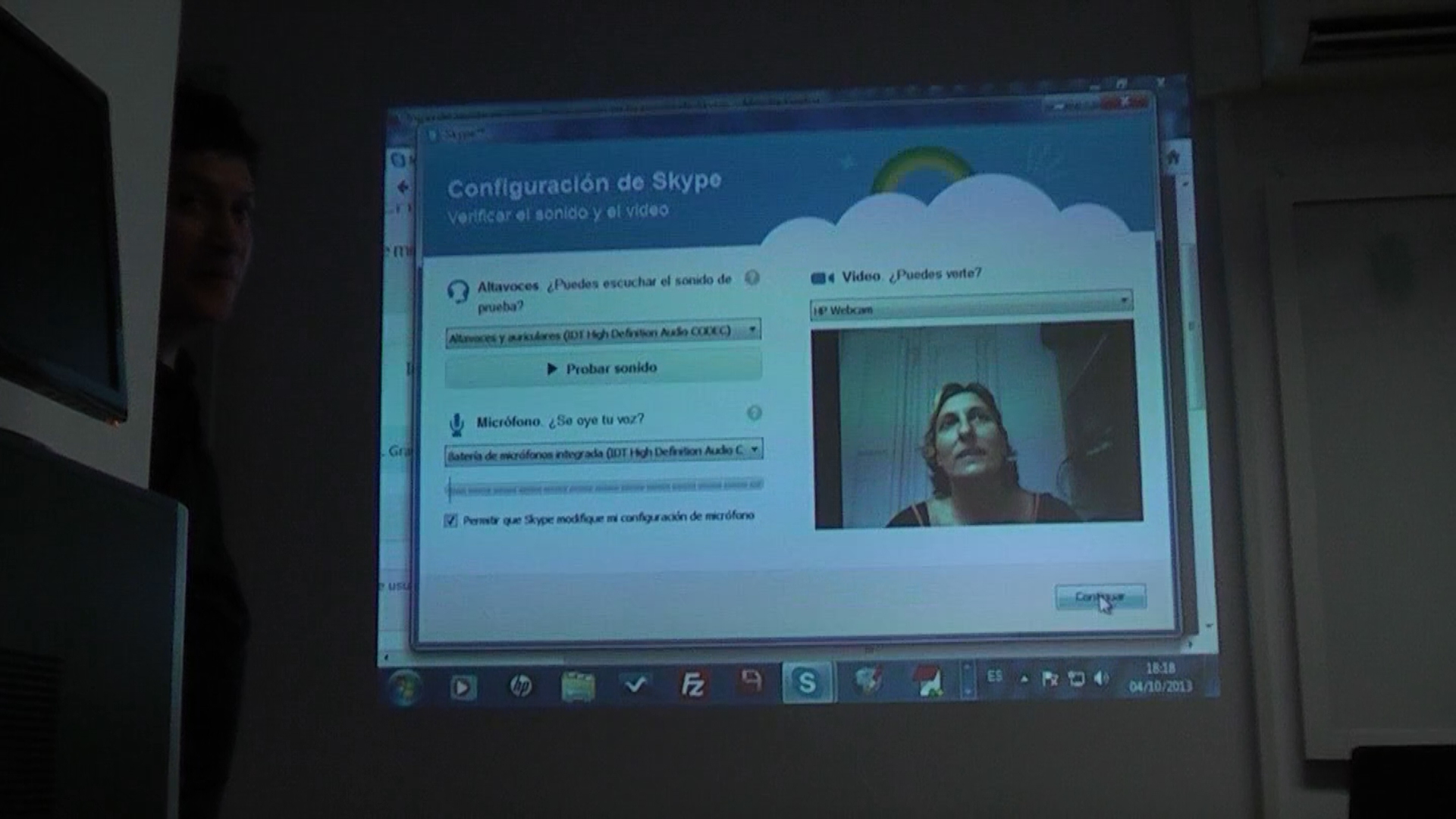This screenshot has width=1456, height=819.
Task: Open the Action Center flag icon
Action: [x=1050, y=679]
